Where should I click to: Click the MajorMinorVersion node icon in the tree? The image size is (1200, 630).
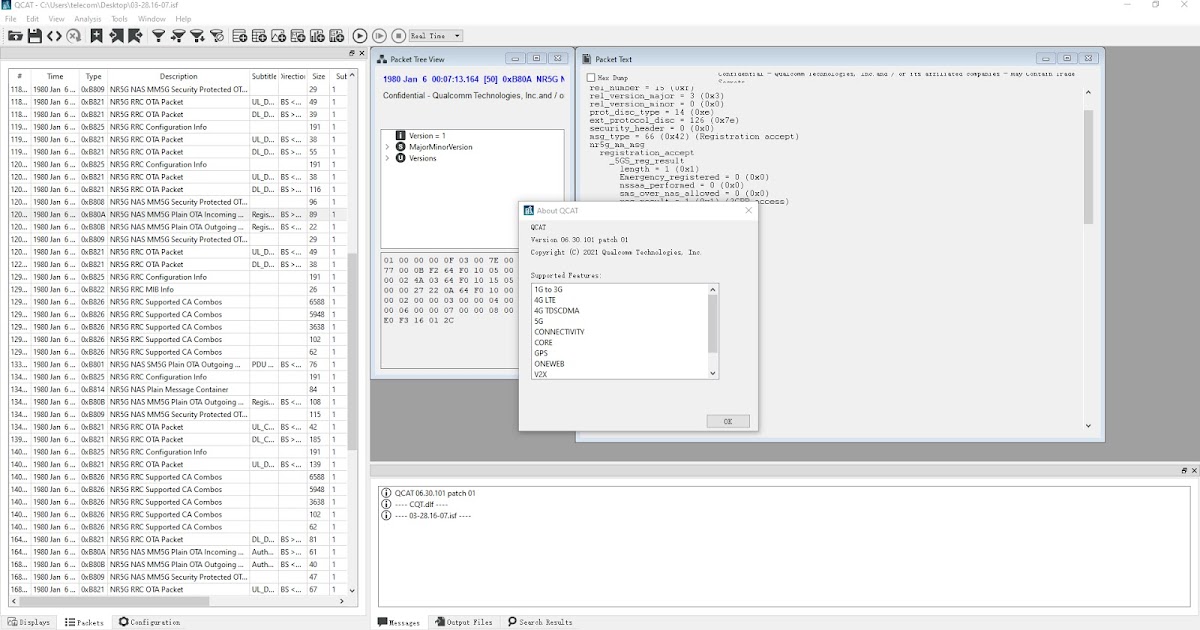point(401,147)
